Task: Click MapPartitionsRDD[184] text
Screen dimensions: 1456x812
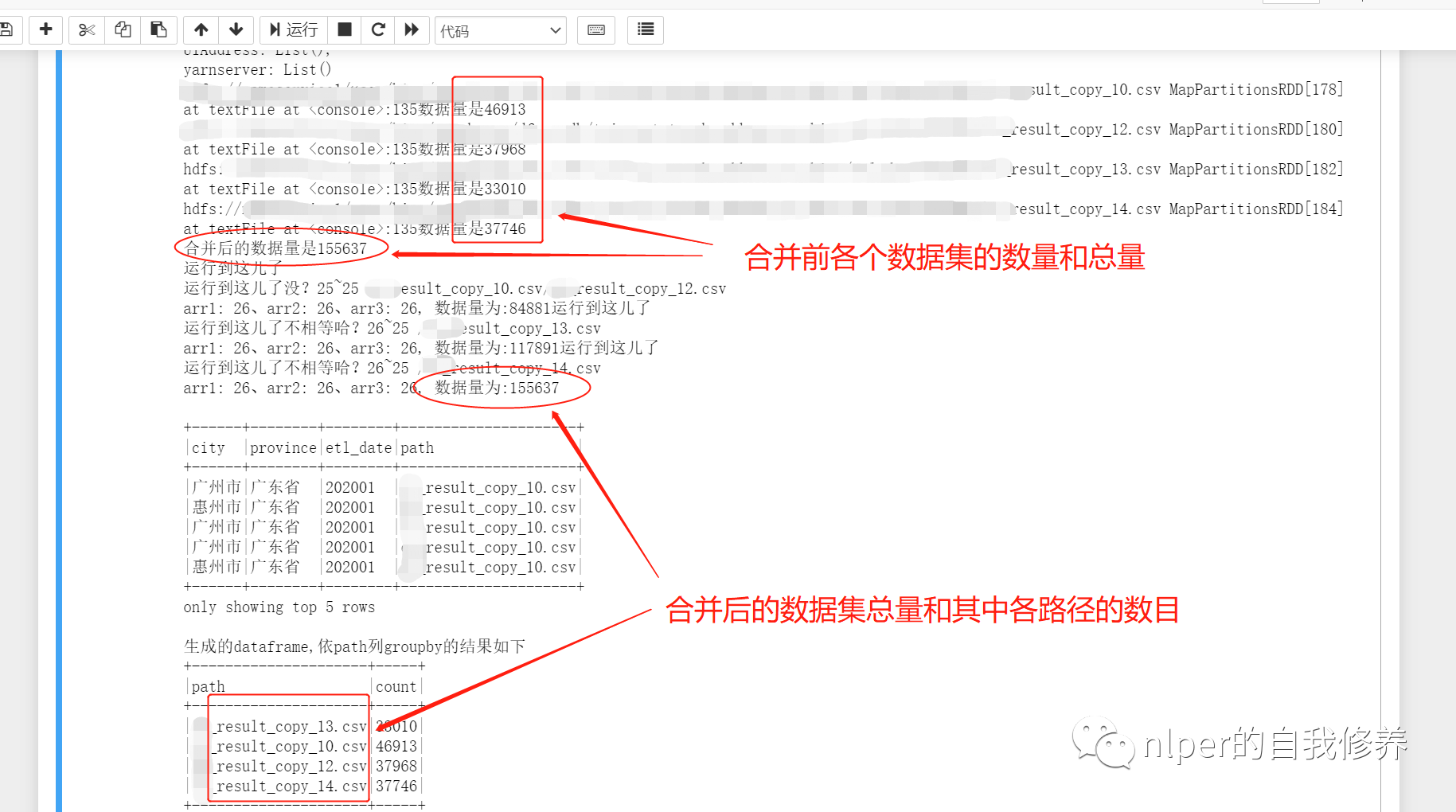Action: (1256, 209)
